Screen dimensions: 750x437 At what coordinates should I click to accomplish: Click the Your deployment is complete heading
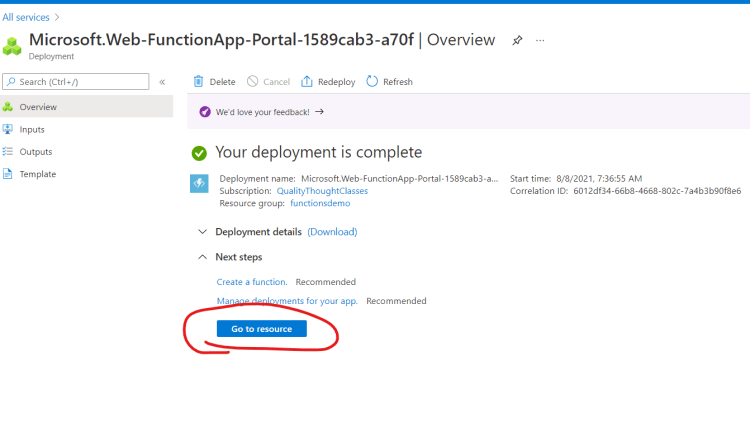click(x=319, y=152)
